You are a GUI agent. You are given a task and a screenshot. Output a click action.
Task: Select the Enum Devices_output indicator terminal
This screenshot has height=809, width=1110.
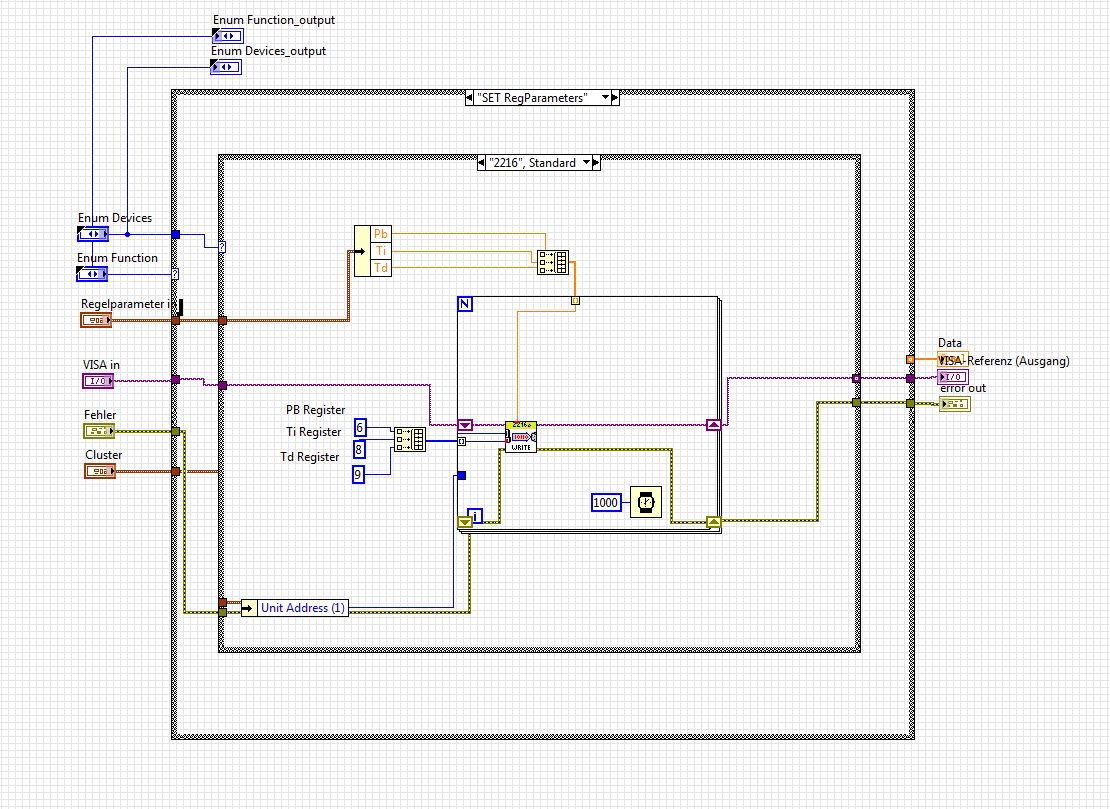(226, 67)
